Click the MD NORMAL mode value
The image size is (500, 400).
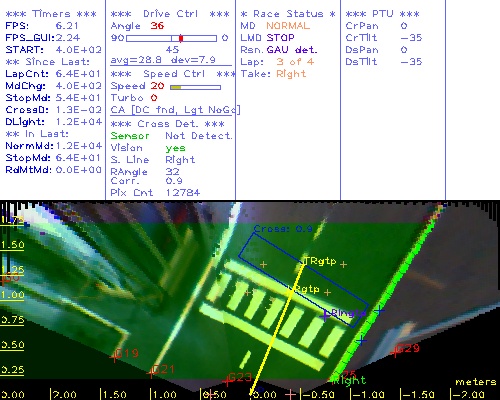(288, 26)
